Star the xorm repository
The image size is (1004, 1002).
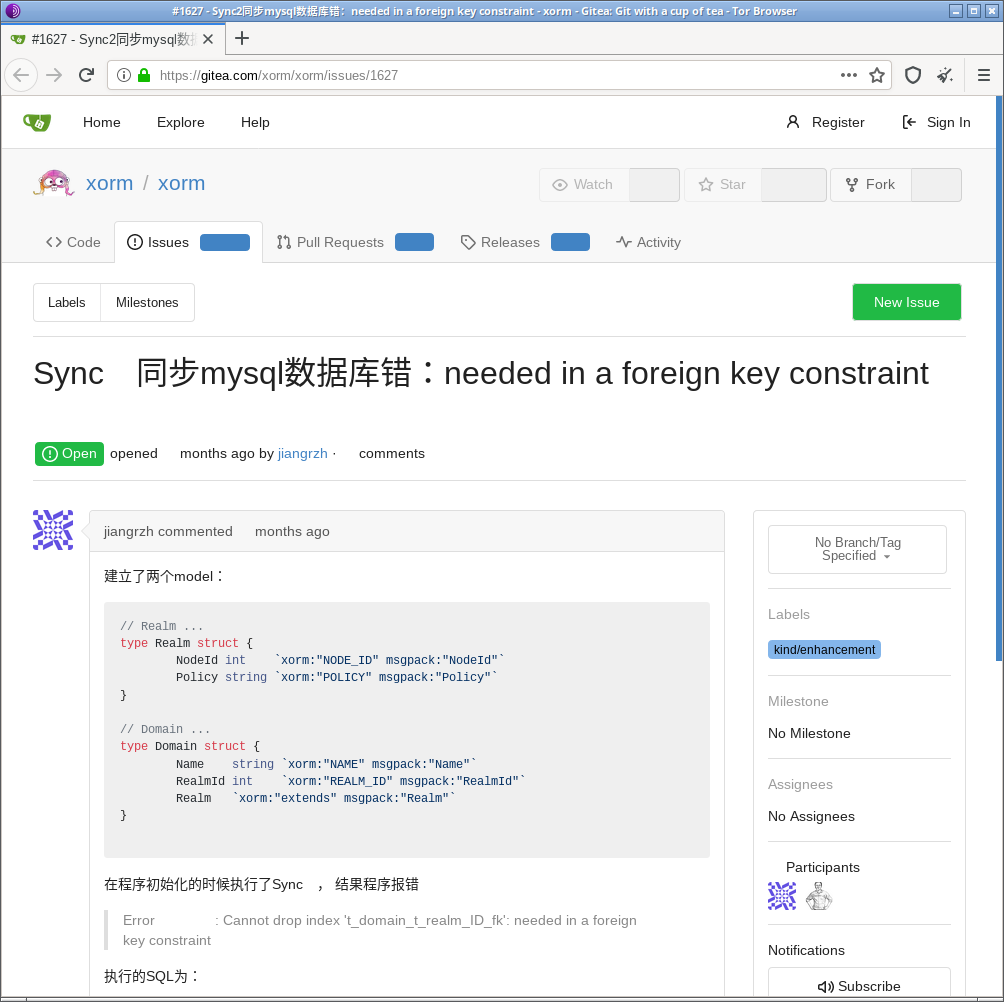723,185
